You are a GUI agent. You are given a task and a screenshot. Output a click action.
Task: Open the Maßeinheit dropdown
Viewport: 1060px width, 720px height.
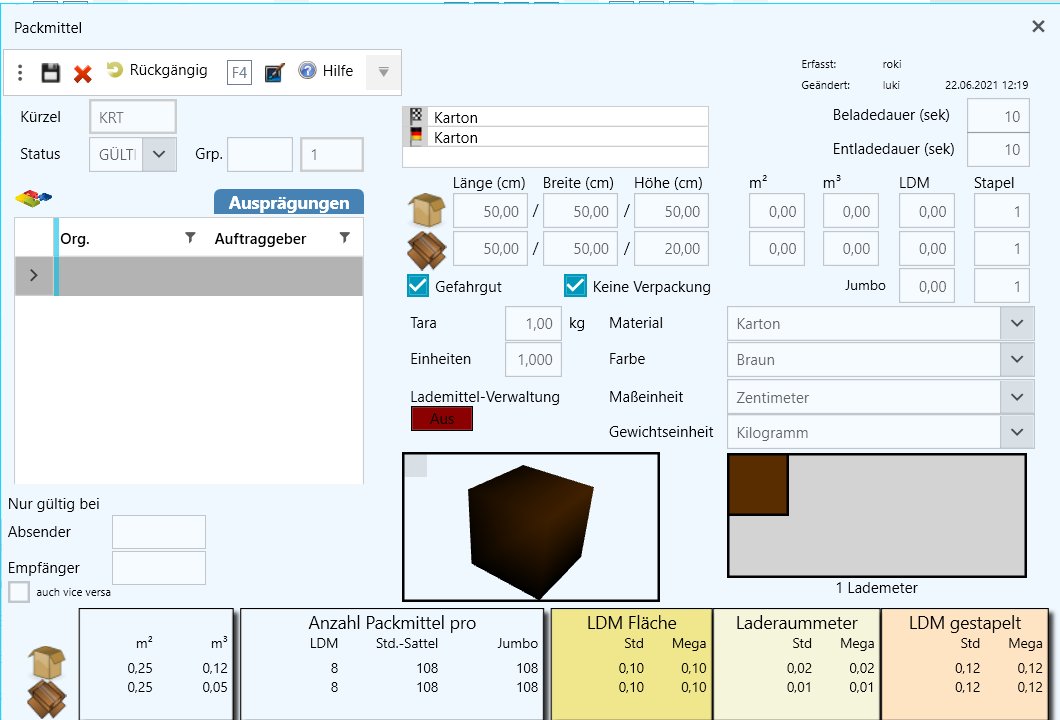[1017, 397]
